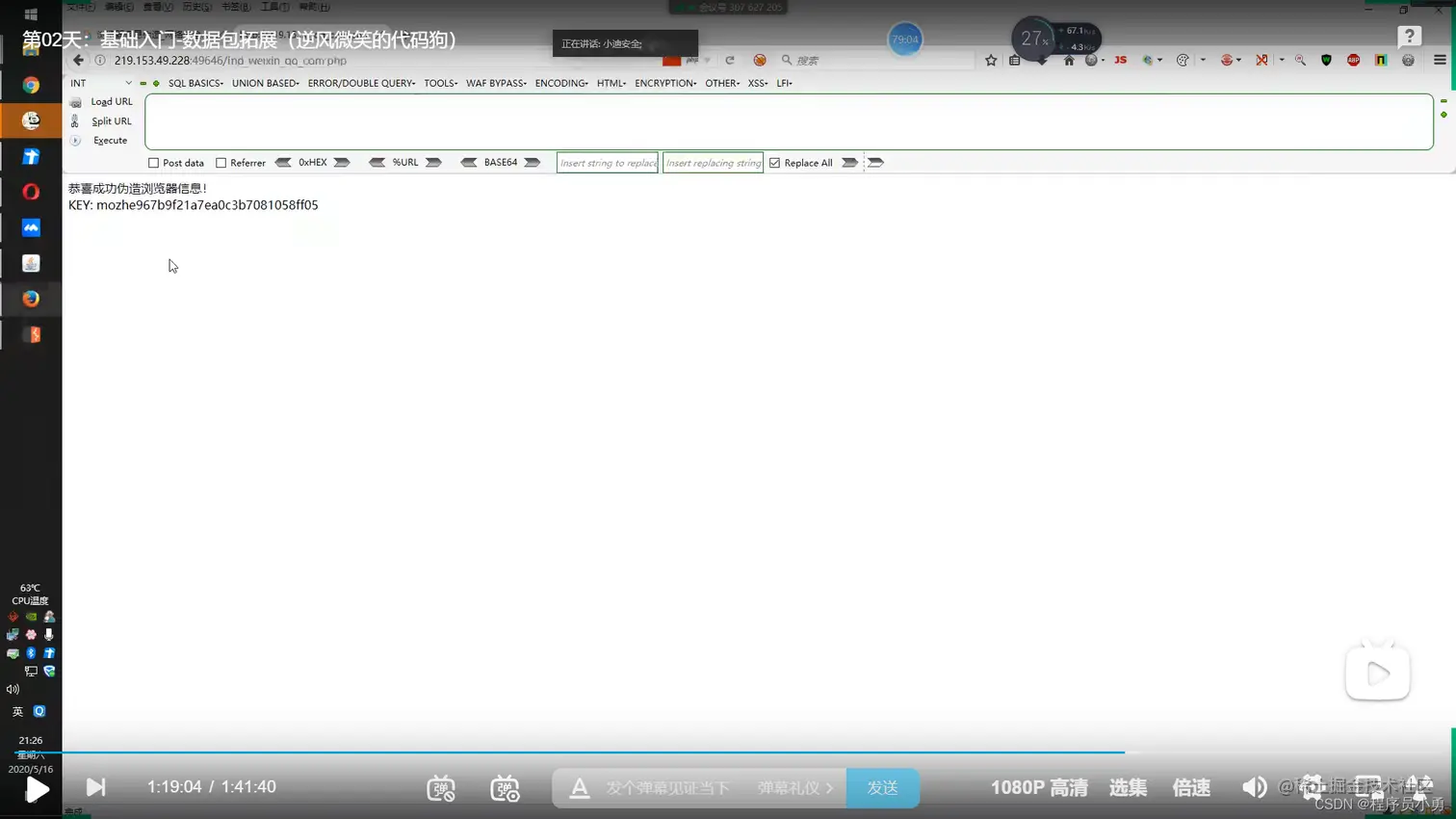Open Chrome from the taskbar
This screenshot has height=819, width=1456.
click(31, 85)
